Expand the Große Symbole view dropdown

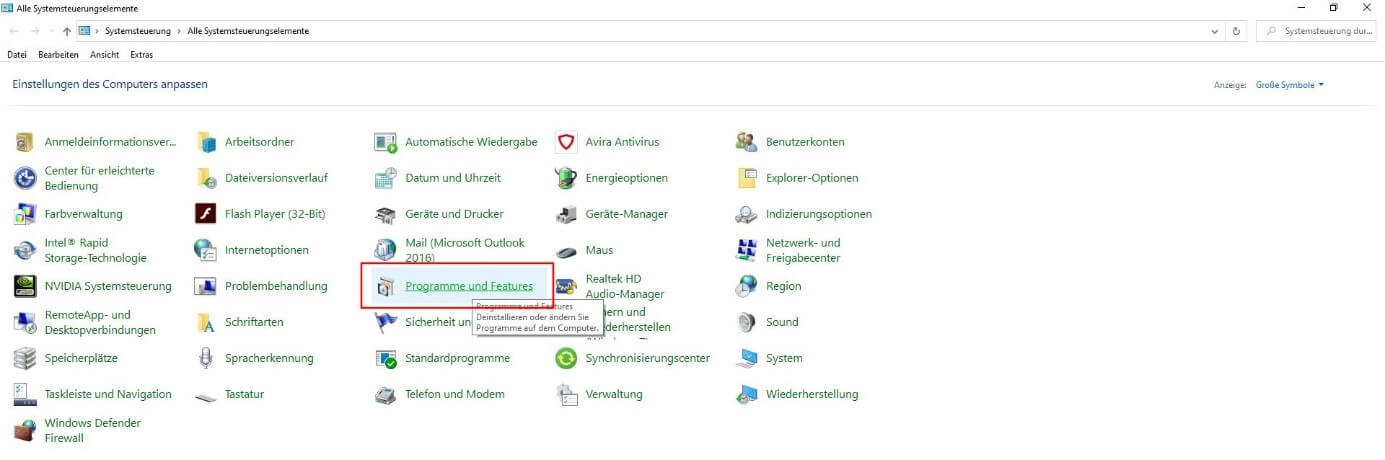tap(1289, 85)
